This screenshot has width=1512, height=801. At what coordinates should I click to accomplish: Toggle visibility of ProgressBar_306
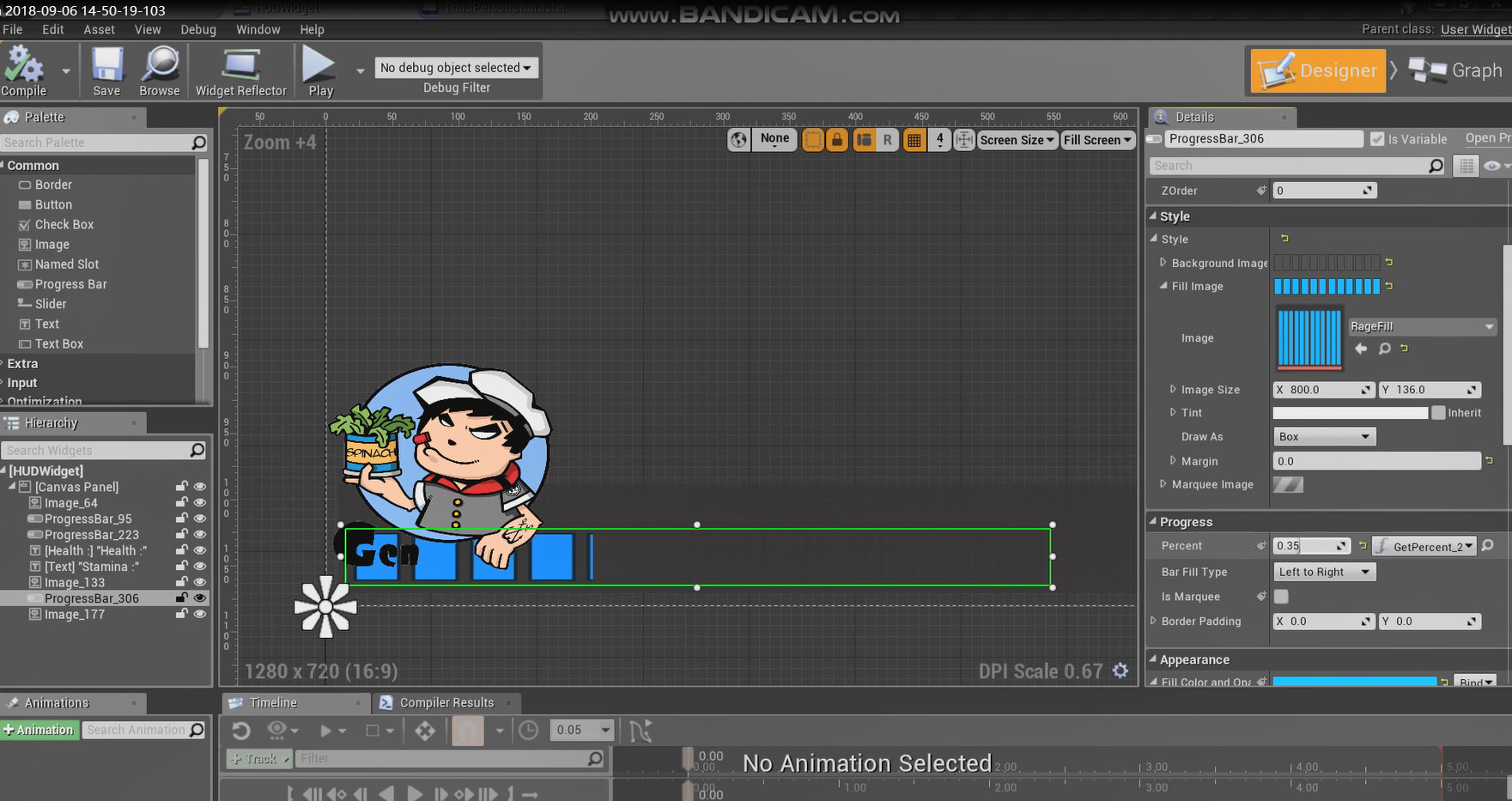pyautogui.click(x=200, y=598)
